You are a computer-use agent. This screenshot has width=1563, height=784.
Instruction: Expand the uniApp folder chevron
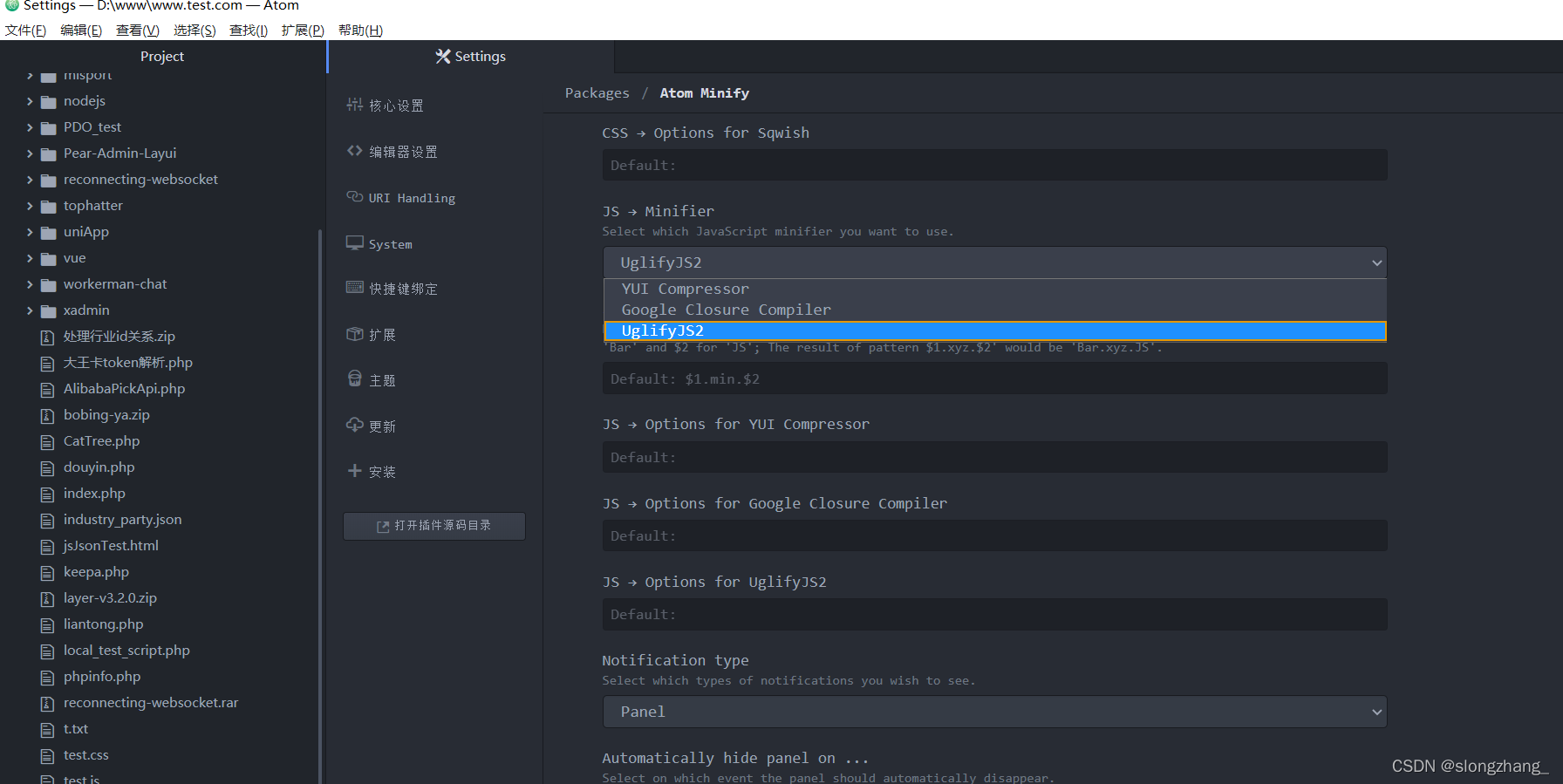coord(30,232)
